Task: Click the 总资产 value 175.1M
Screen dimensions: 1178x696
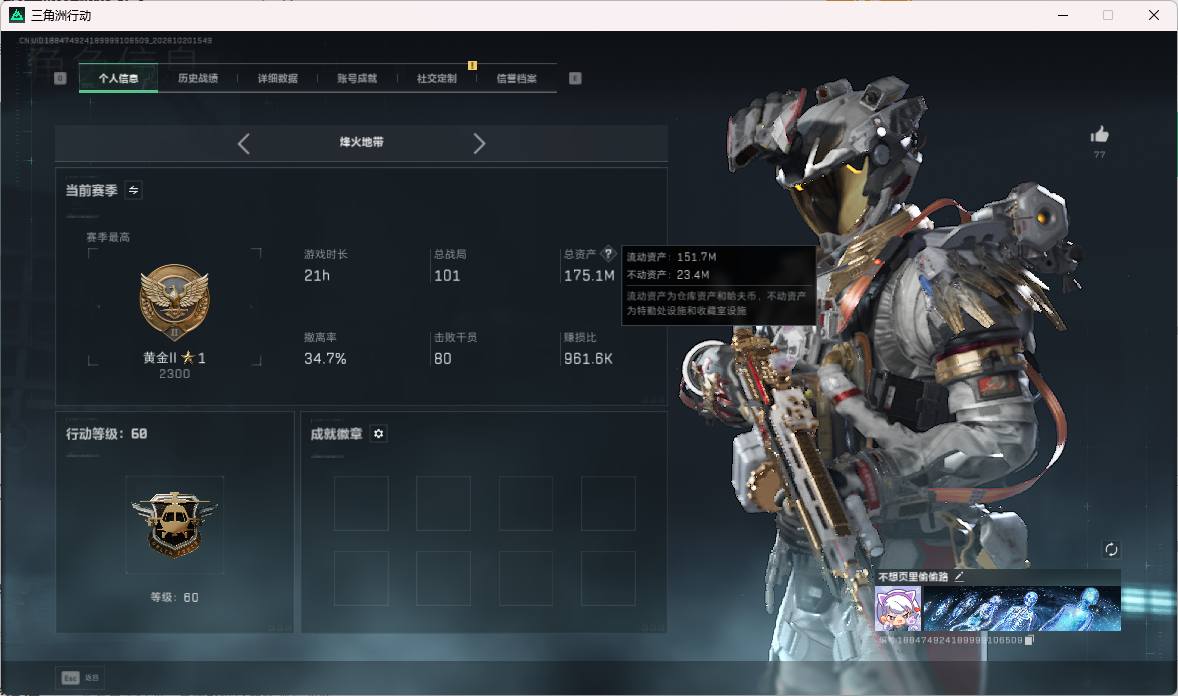Action: [589, 276]
